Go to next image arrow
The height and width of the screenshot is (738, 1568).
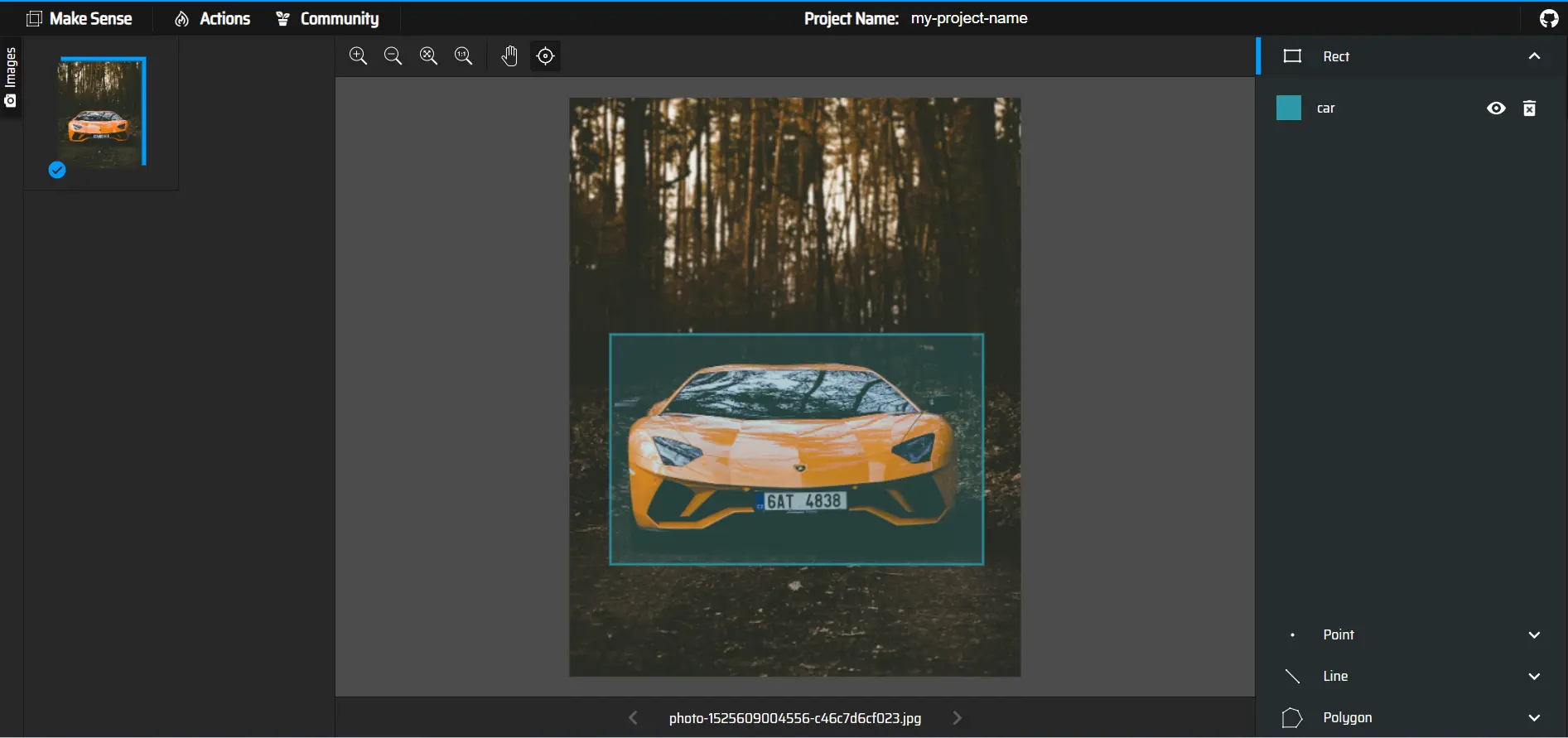[958, 718]
